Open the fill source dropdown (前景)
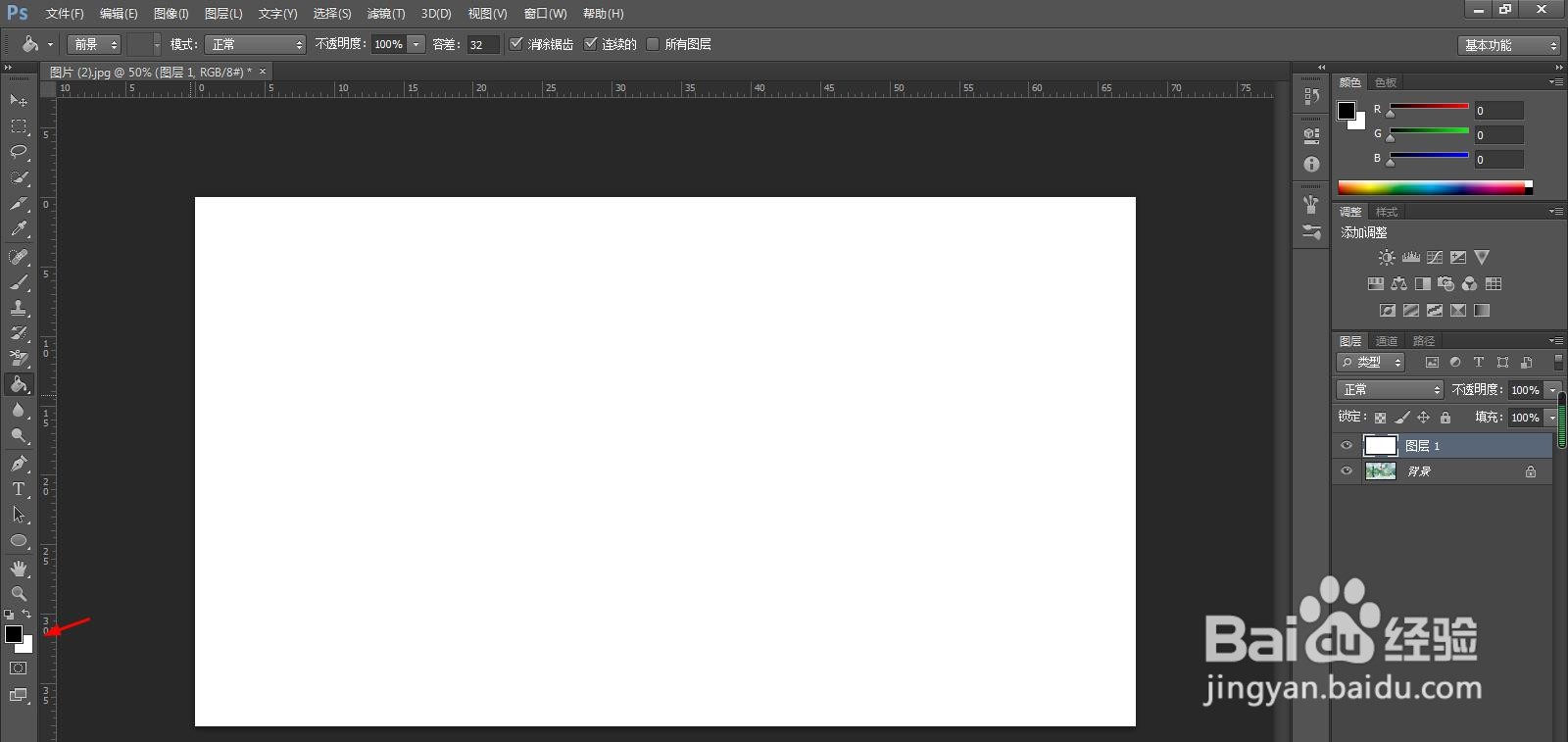Screen dimensions: 1568x742 (x=94, y=44)
